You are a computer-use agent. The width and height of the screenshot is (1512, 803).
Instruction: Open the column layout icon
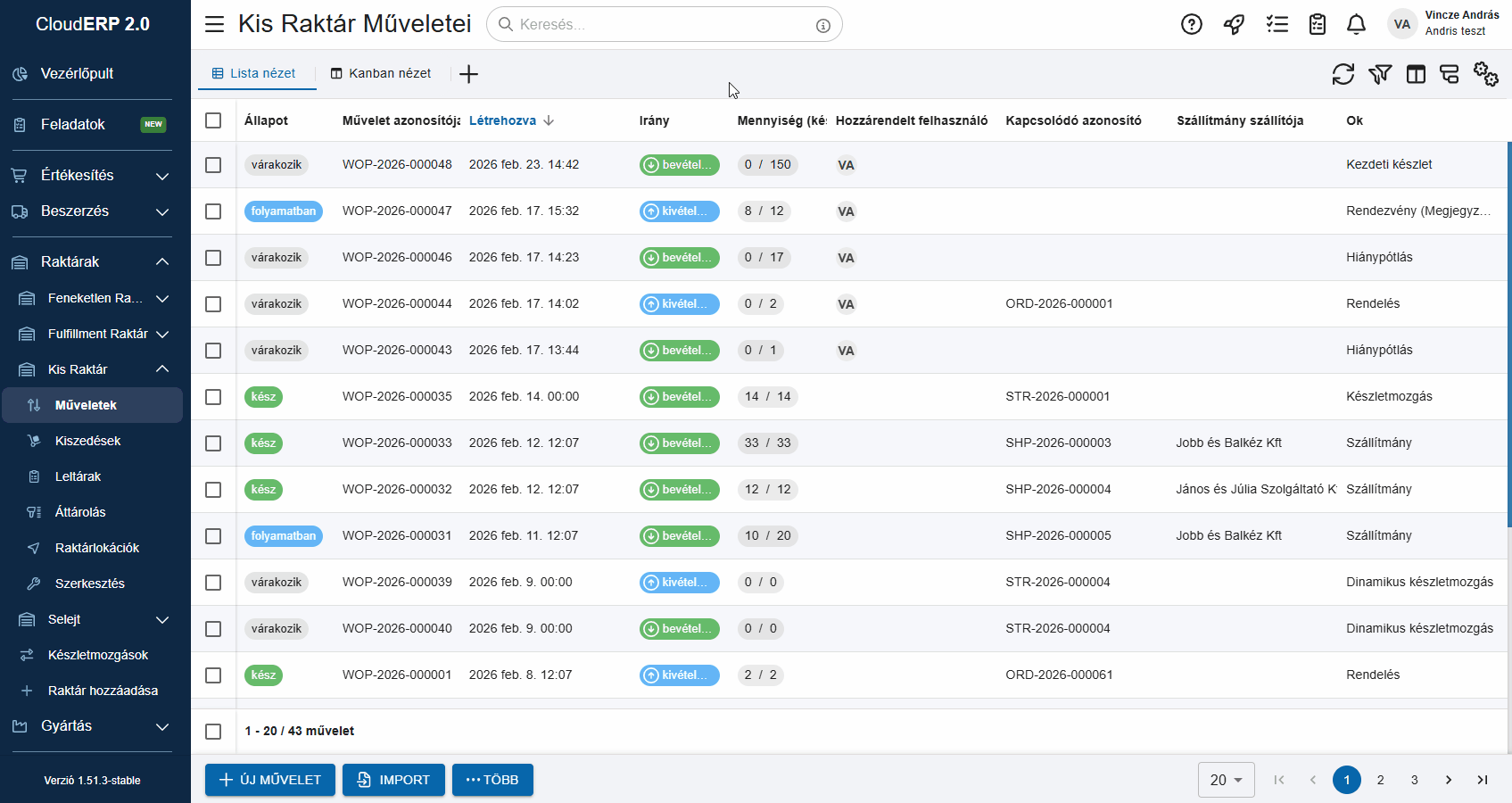(x=1416, y=74)
